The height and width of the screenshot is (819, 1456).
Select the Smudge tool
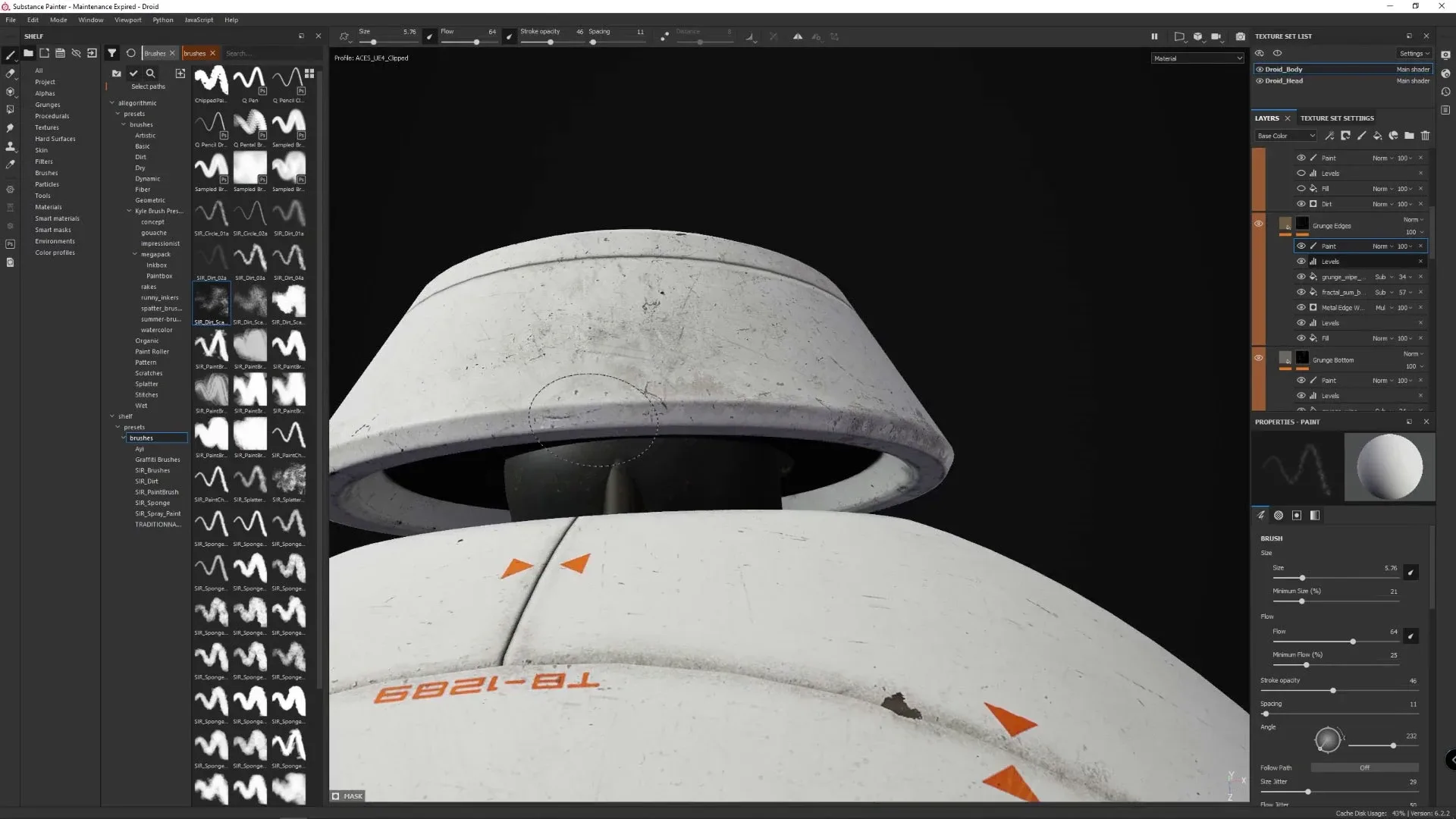pyautogui.click(x=10, y=128)
